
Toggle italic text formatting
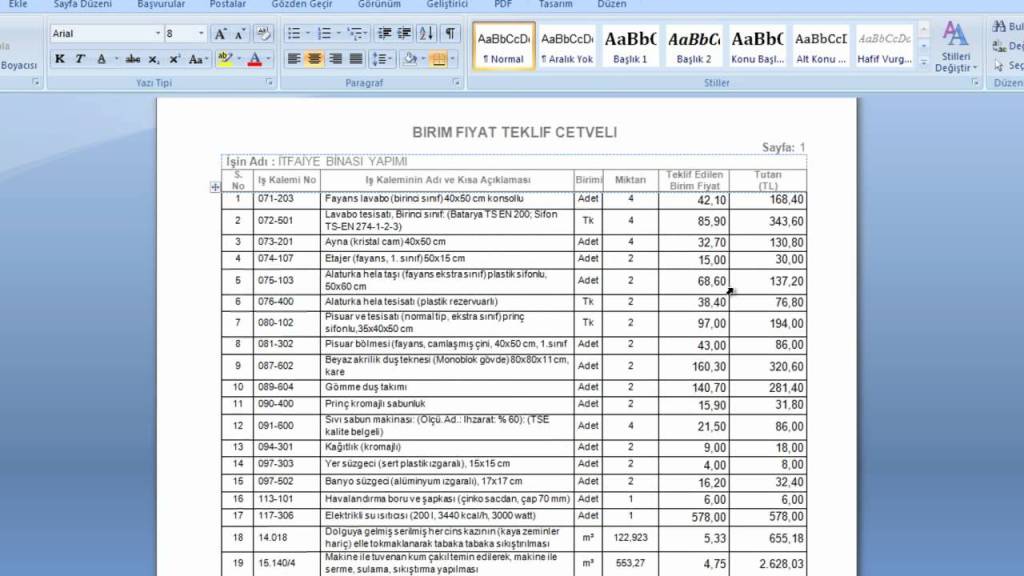tap(80, 59)
